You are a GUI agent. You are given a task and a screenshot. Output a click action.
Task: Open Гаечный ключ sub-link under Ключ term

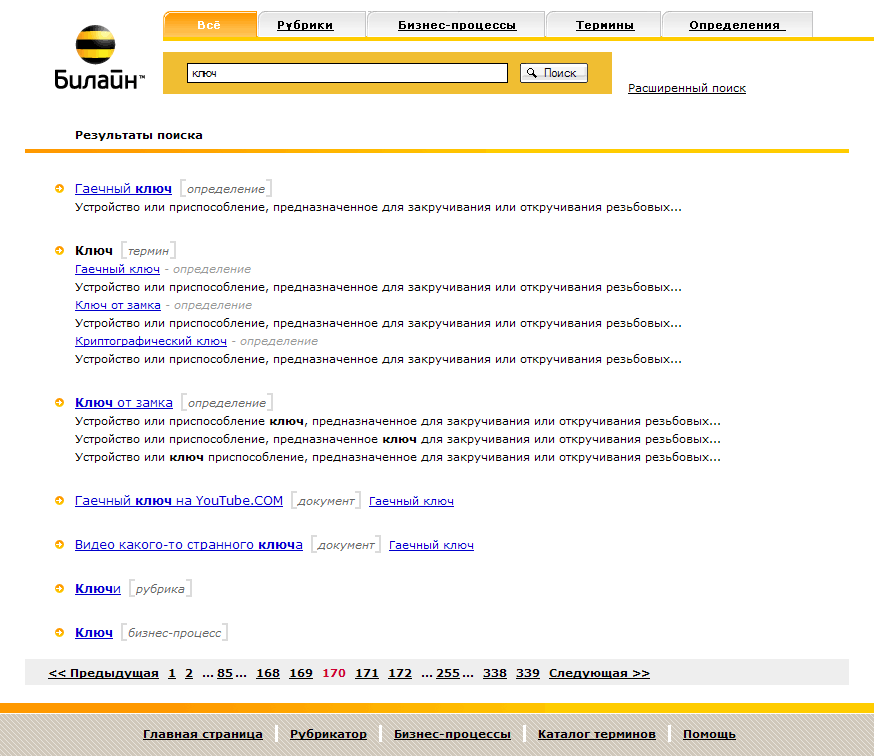tap(117, 269)
